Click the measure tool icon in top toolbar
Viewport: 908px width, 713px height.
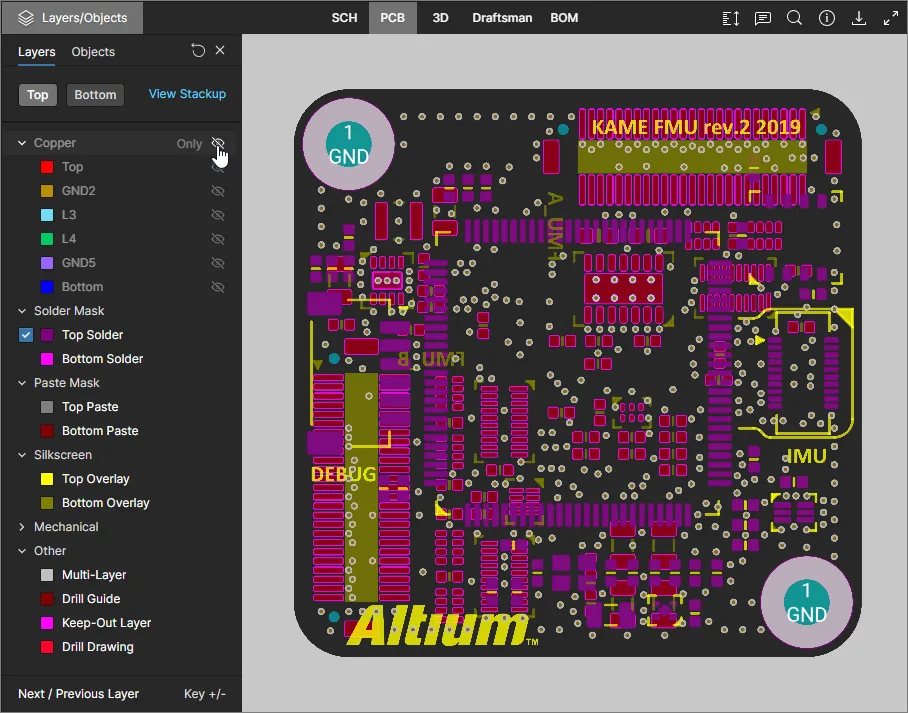coord(731,18)
